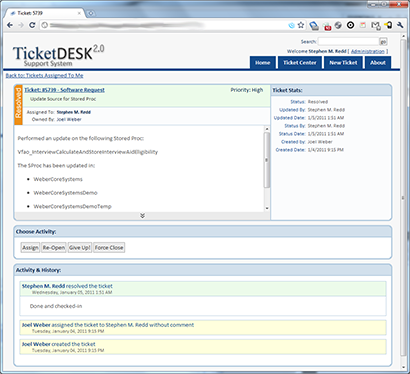410x374 pixels.
Task: Click the ticket details scroll down arrow
Action: pyautogui.click(x=267, y=208)
